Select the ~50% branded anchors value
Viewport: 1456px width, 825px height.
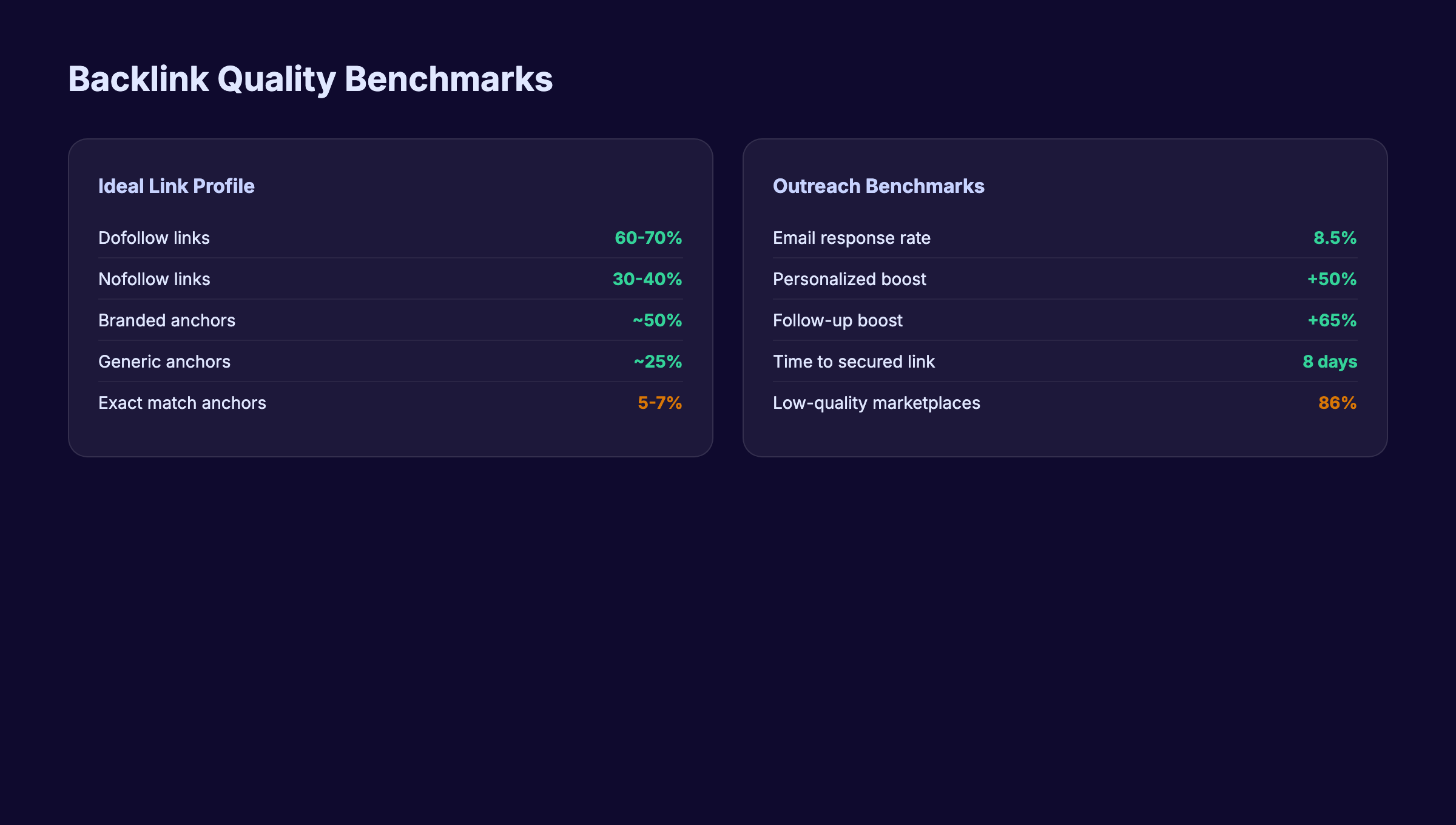656,320
